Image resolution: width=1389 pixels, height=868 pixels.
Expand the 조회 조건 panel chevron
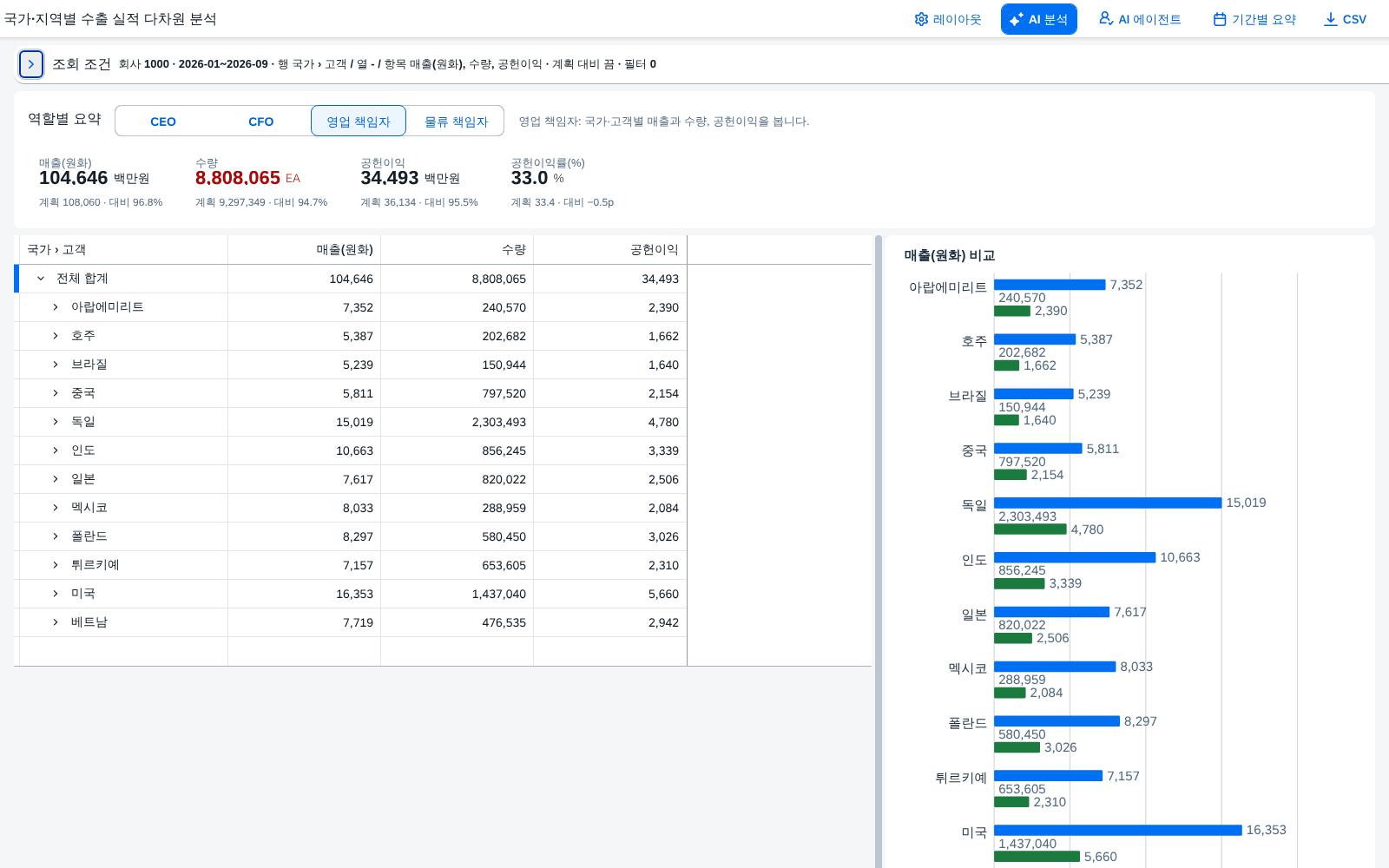coord(31,64)
